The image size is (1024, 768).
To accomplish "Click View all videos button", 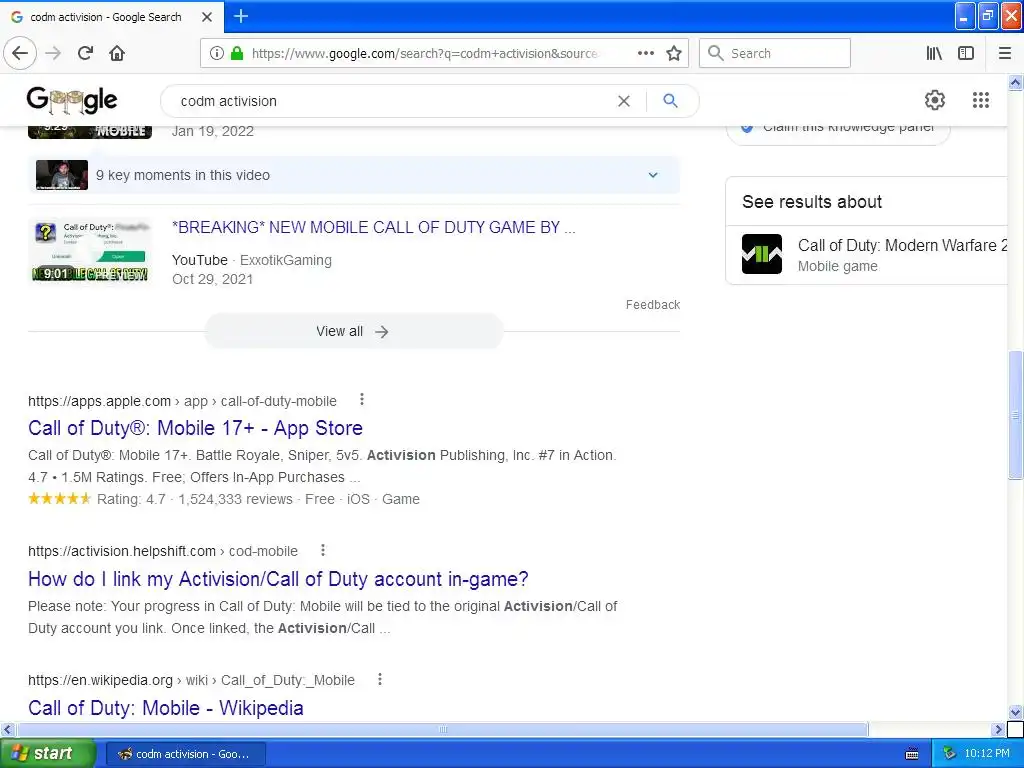I will (x=353, y=331).
